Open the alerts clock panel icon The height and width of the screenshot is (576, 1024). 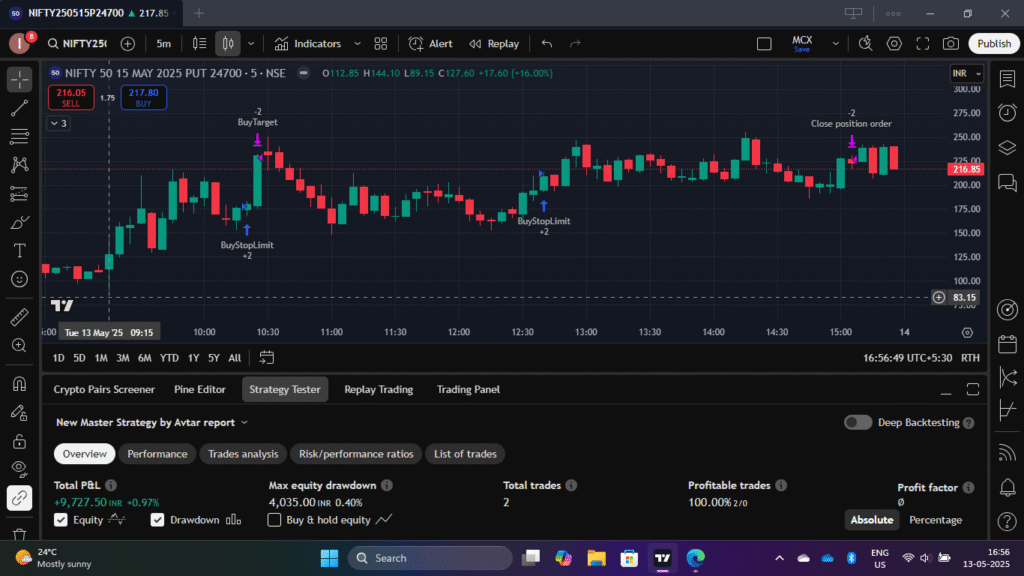click(x=1007, y=113)
